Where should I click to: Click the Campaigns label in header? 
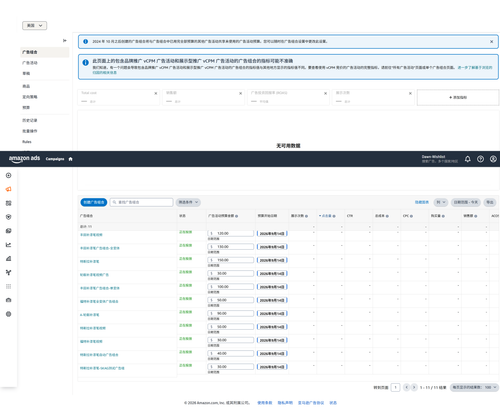(x=55, y=159)
